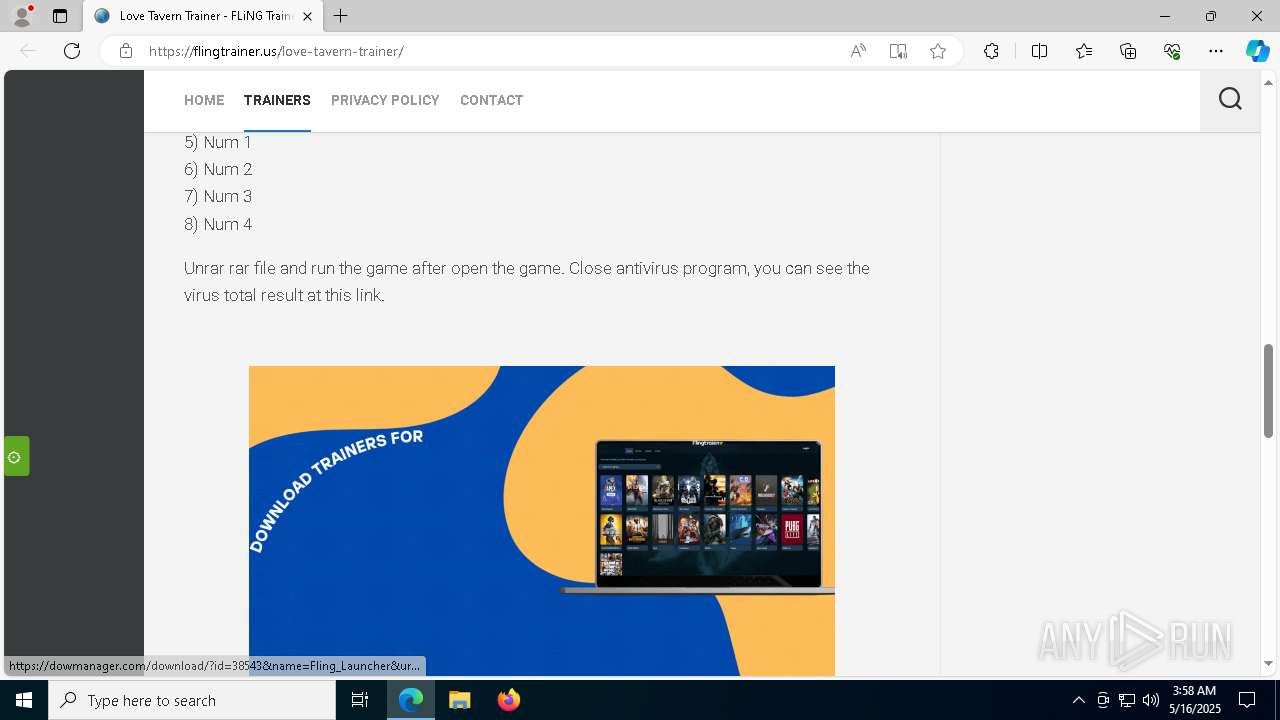Viewport: 1280px width, 720px height.
Task: Click Microsoft Edge taskbar icon
Action: click(x=411, y=700)
